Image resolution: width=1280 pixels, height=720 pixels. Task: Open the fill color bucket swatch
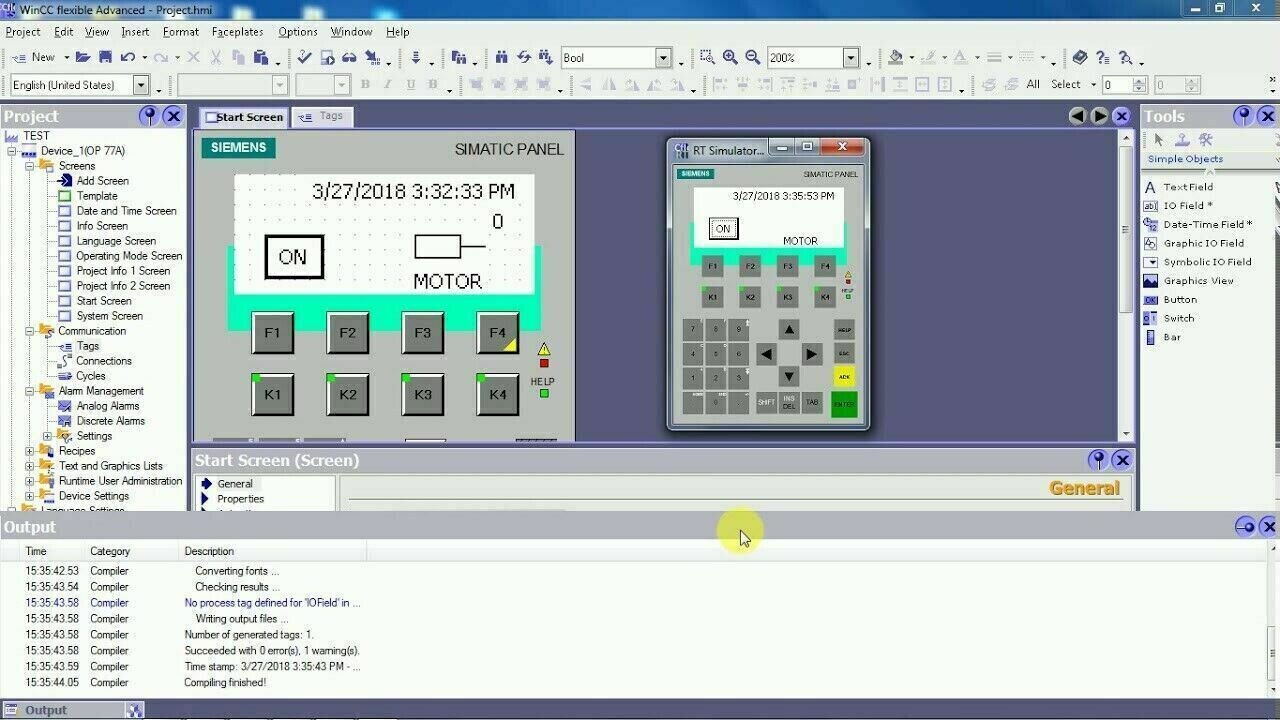point(896,58)
